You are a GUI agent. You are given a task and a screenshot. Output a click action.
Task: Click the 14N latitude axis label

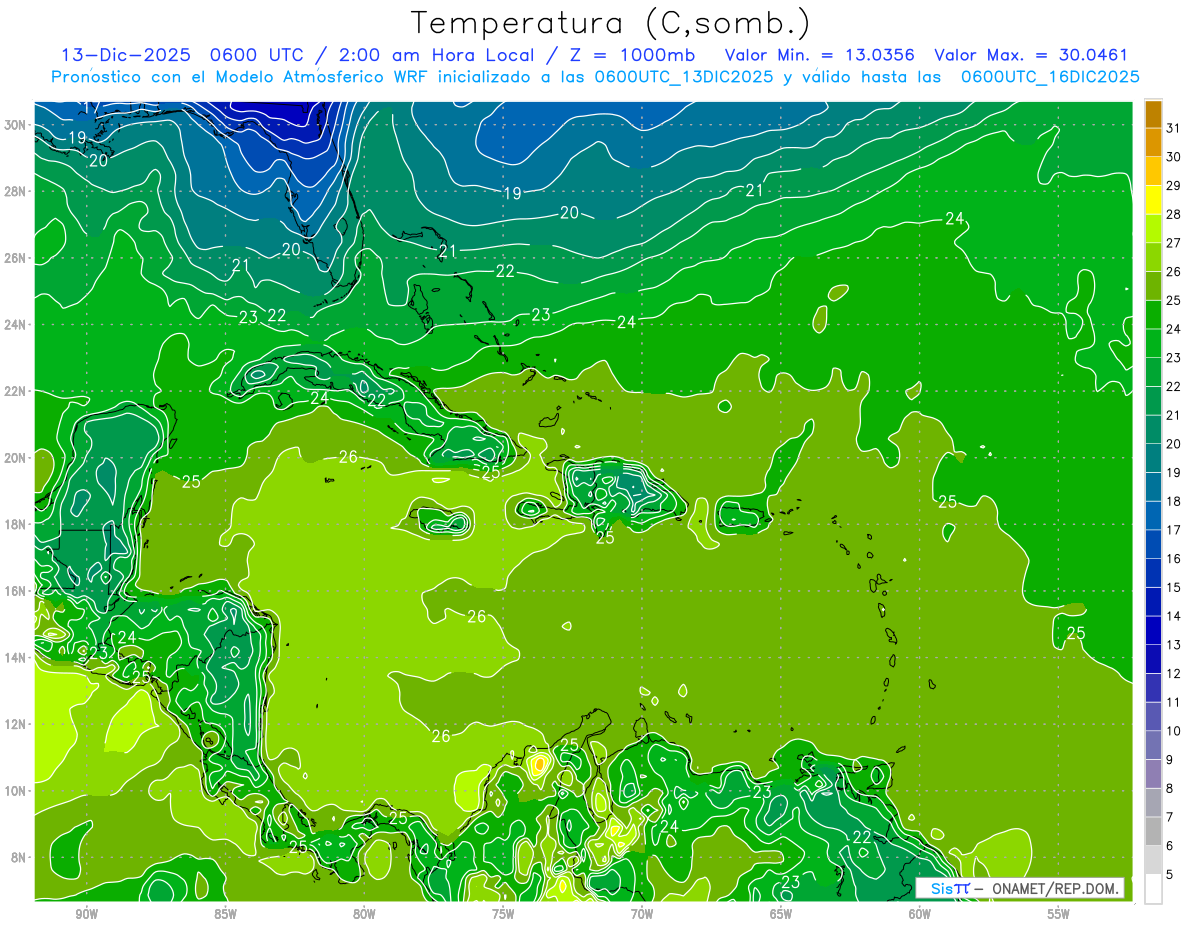pyautogui.click(x=15, y=658)
